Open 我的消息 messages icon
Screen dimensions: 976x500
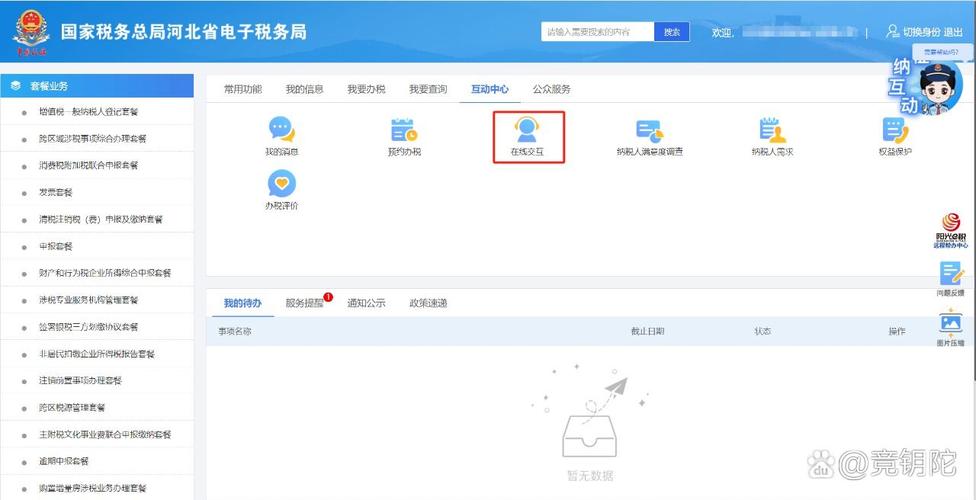click(282, 130)
